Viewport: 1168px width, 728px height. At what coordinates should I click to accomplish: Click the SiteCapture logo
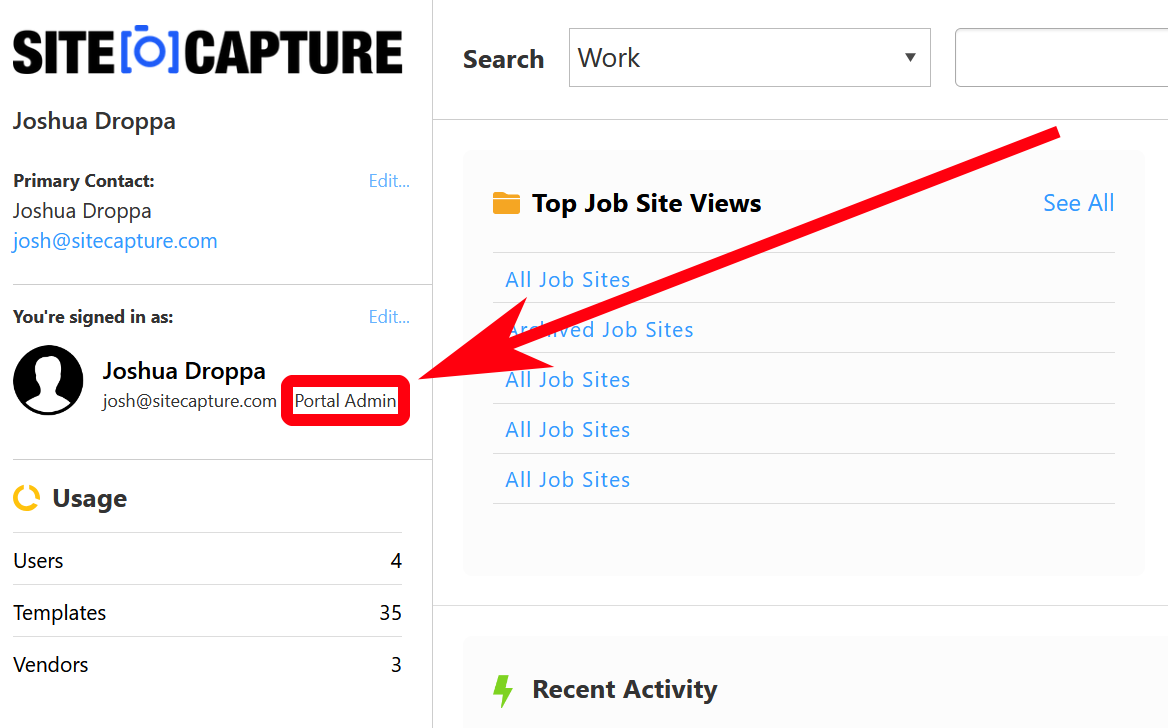point(208,51)
